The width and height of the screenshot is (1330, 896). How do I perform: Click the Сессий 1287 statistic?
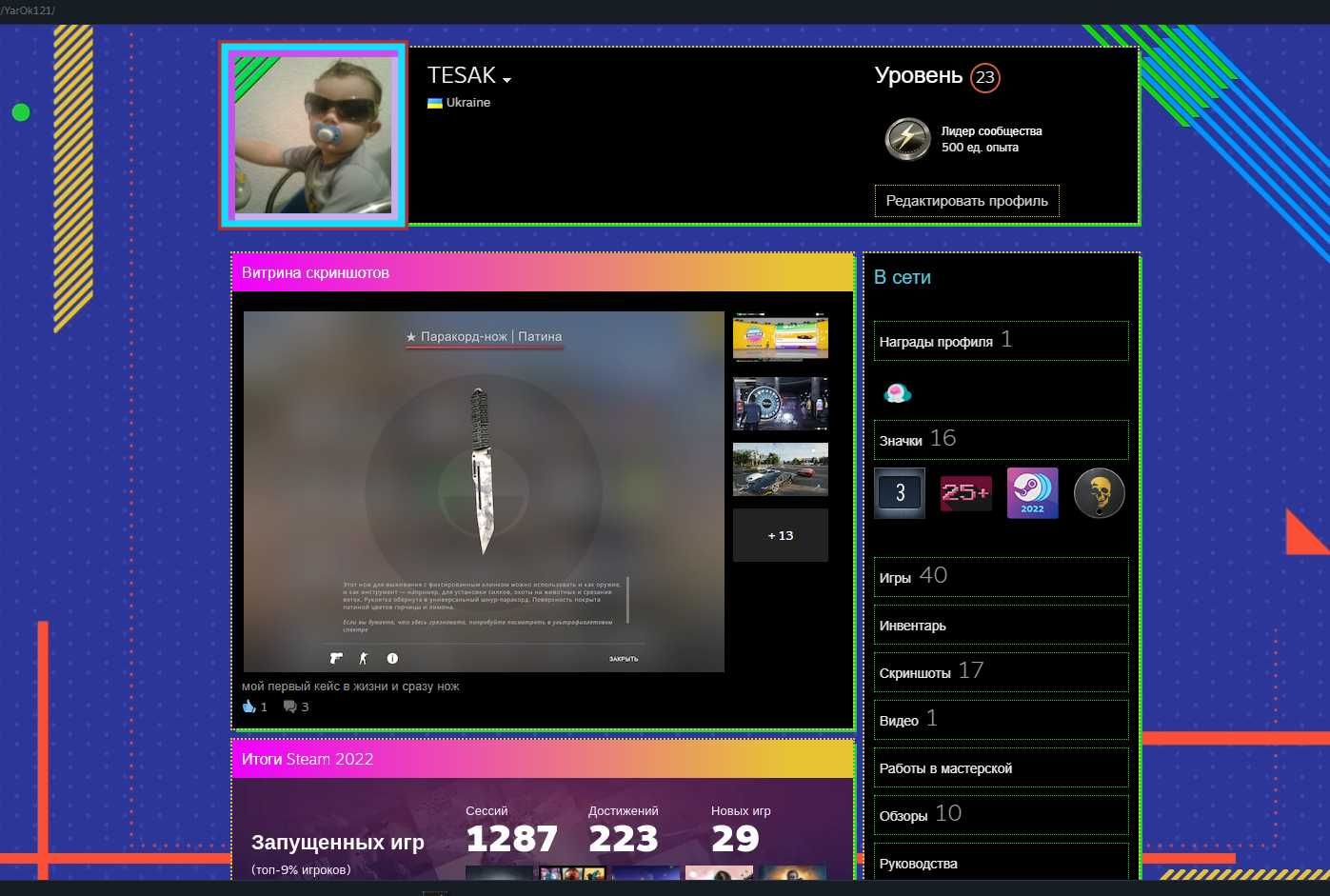tap(511, 830)
